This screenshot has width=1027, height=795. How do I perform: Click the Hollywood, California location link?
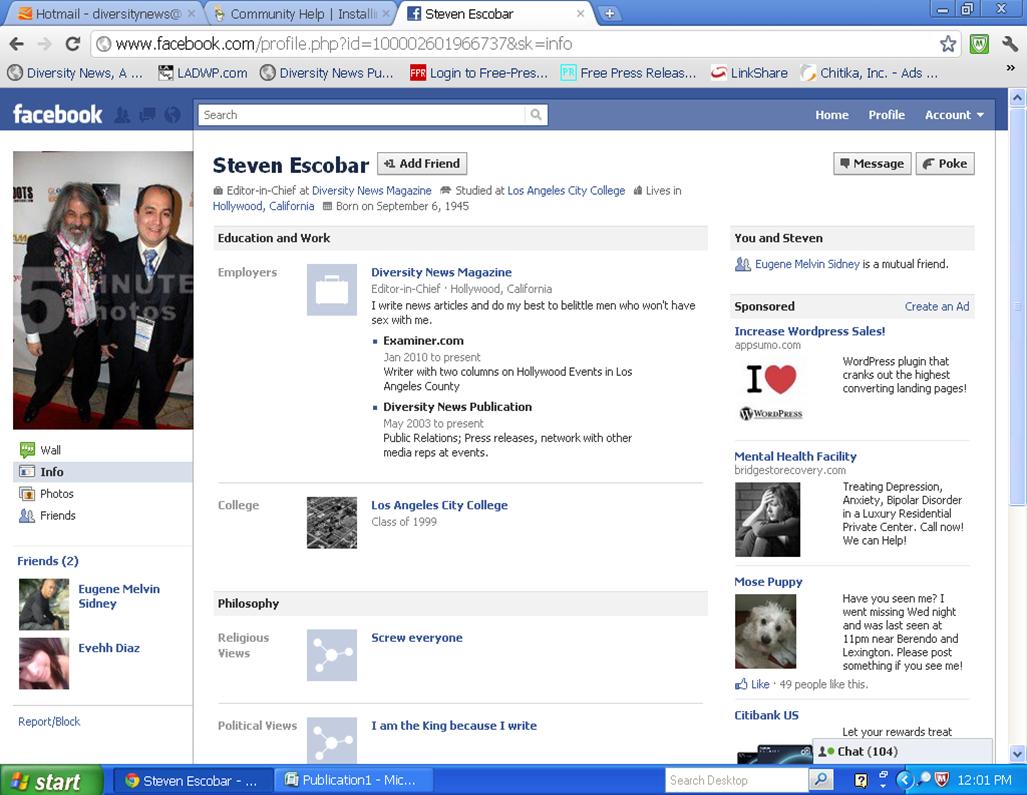tap(263, 206)
